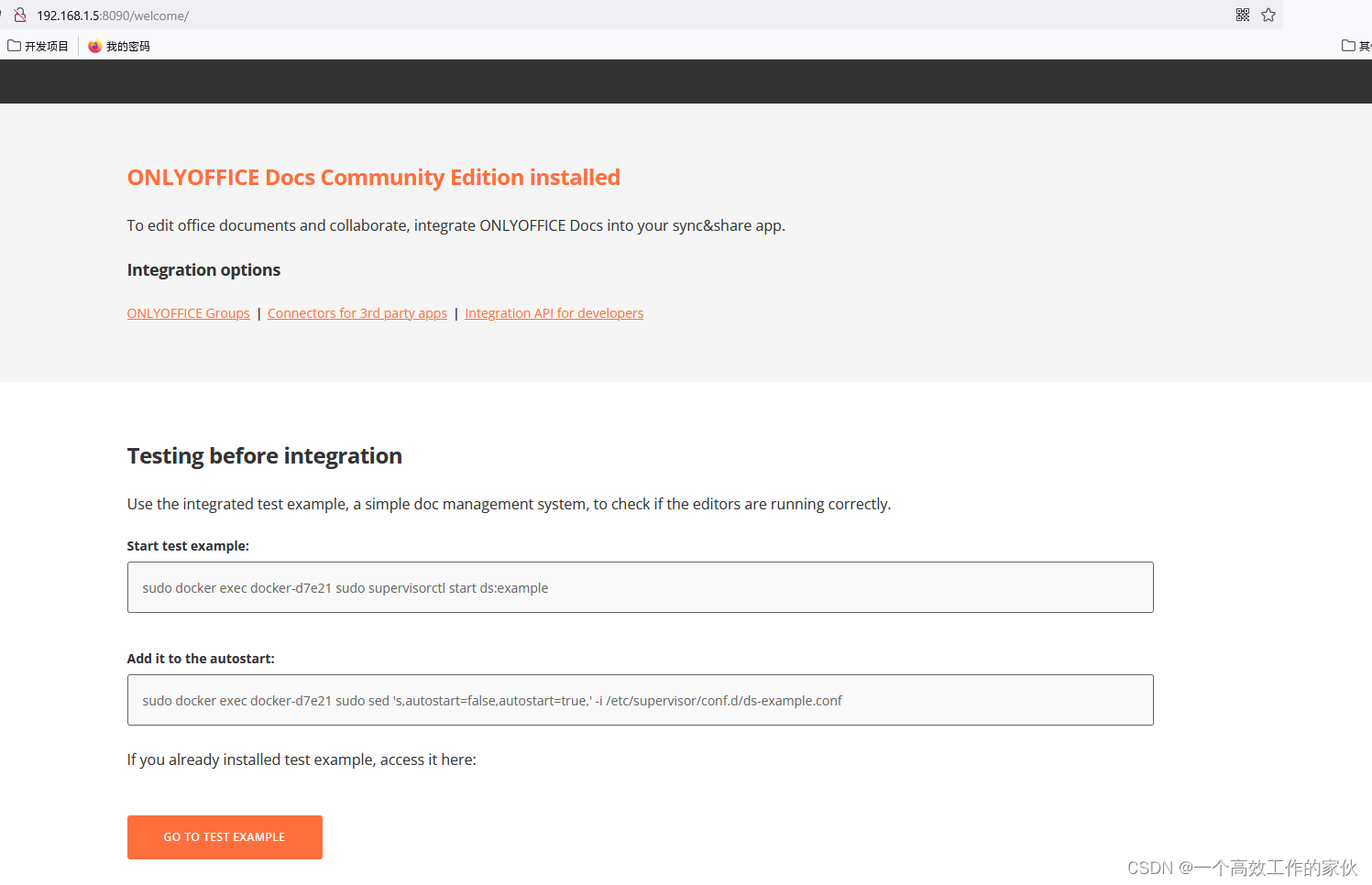This screenshot has width=1372, height=885.
Task: Click the folder icon beside 开发项目
Action: (x=12, y=44)
